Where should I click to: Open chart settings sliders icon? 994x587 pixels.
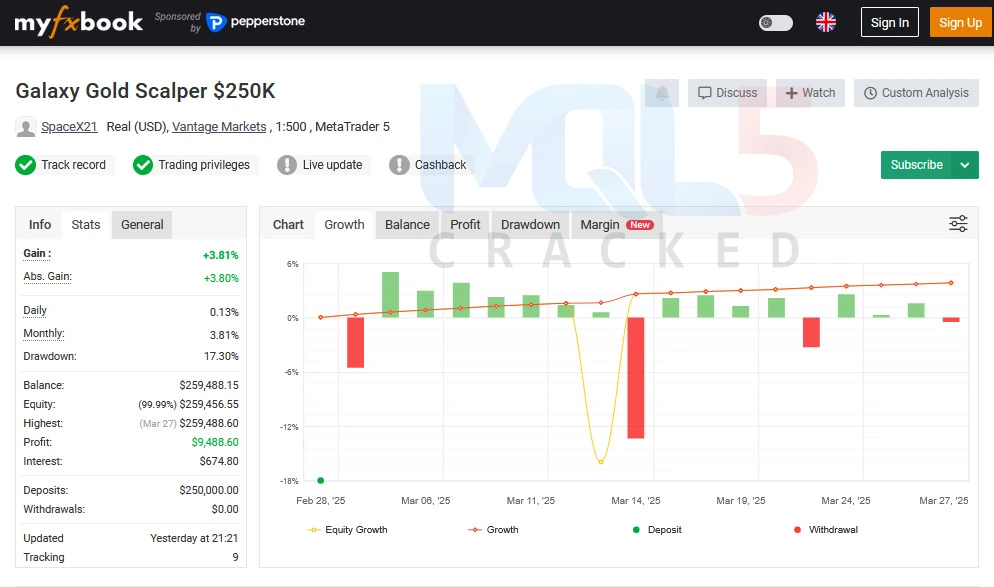pos(958,224)
